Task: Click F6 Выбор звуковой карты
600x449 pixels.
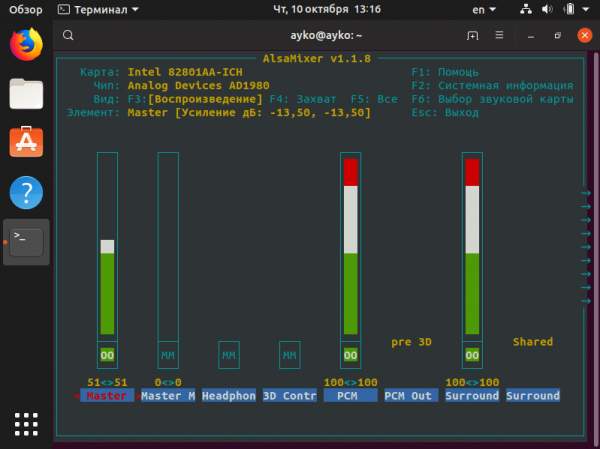Action: [x=492, y=99]
